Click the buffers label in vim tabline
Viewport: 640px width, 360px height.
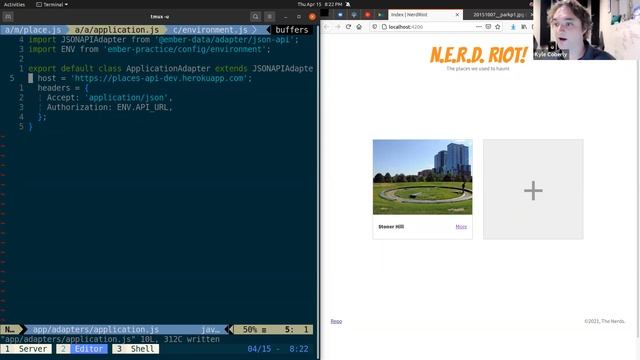[291, 30]
